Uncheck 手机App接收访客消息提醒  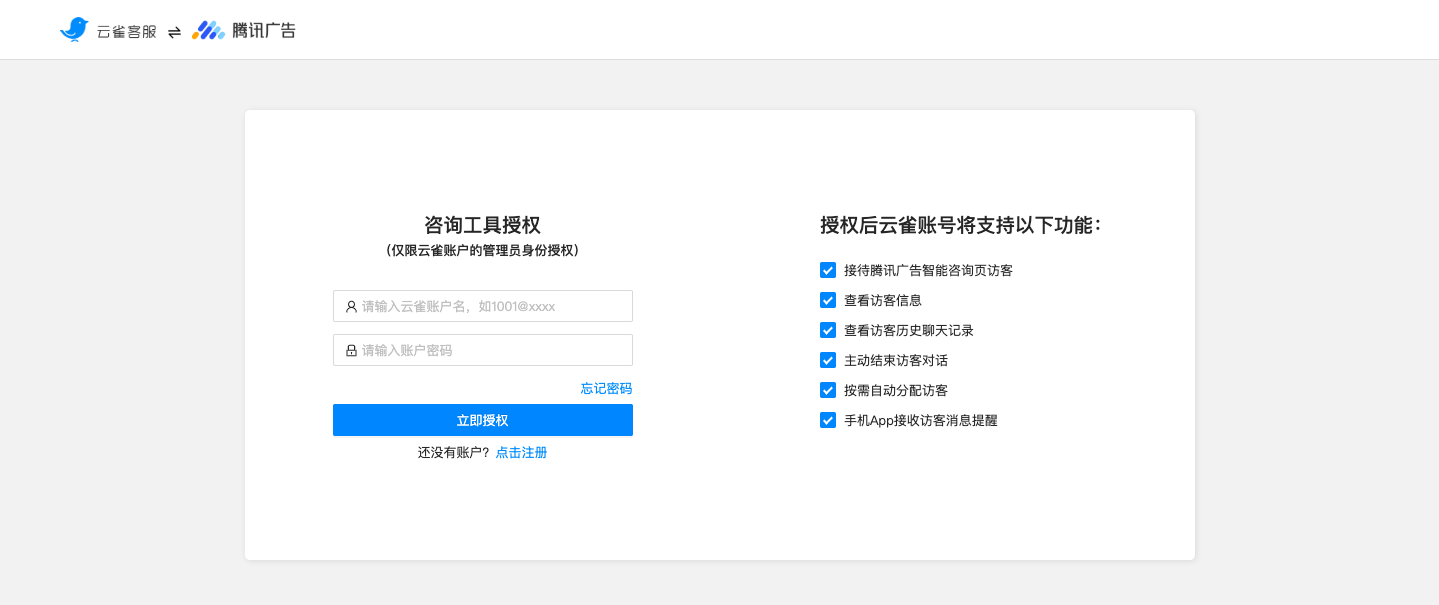coord(828,420)
